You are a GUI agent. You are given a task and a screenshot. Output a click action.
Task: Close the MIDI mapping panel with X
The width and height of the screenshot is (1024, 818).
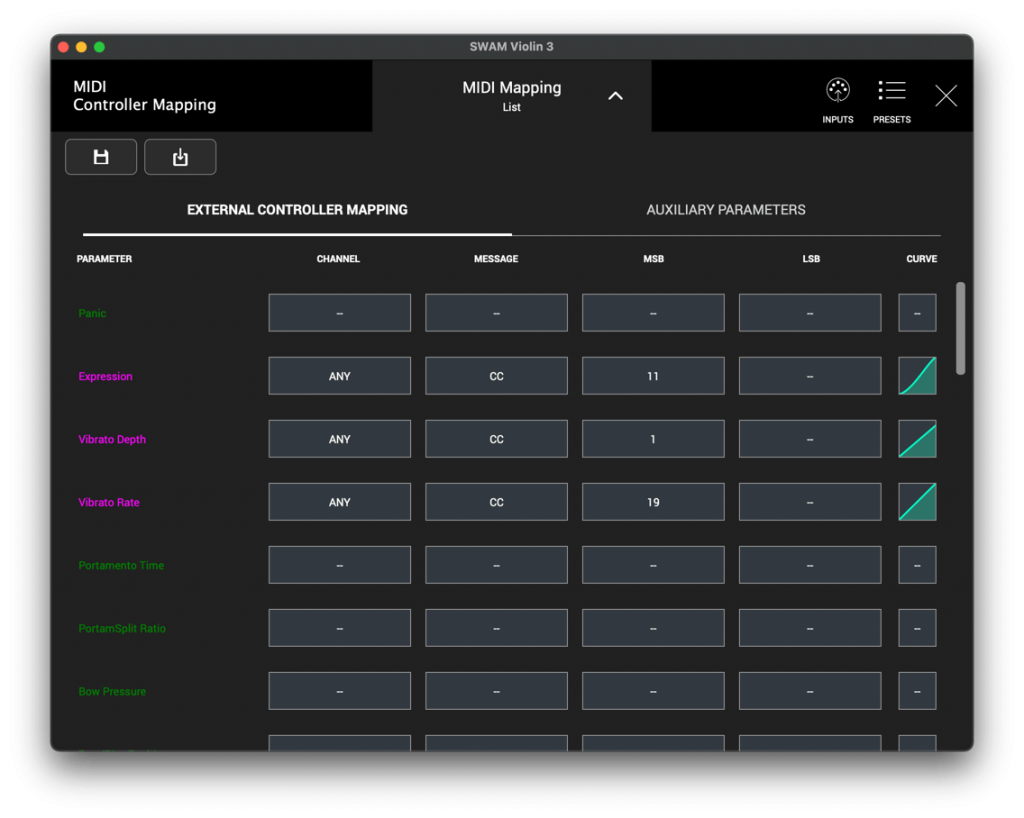(x=946, y=96)
